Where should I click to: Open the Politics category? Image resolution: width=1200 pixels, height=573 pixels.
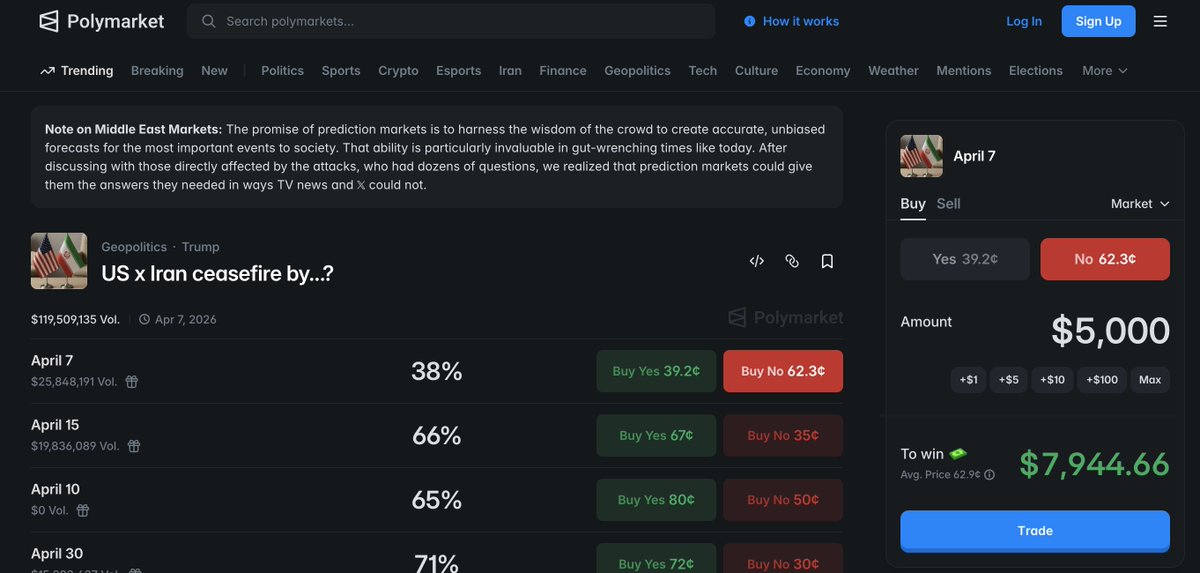pyautogui.click(x=282, y=71)
